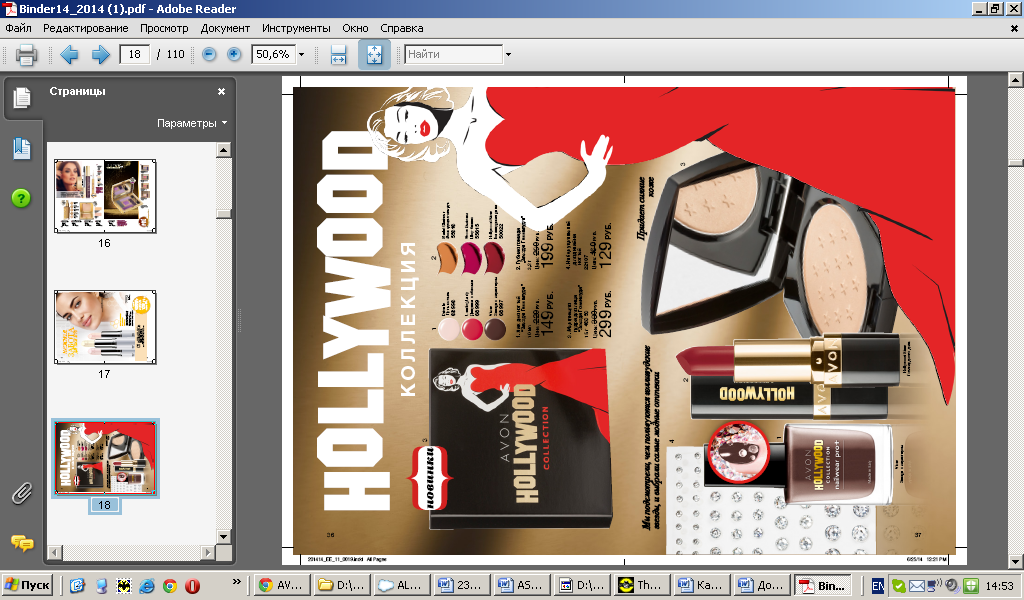This screenshot has width=1024, height=600.
Task: Select page 18 Hollywood thumbnail
Action: tap(105, 458)
